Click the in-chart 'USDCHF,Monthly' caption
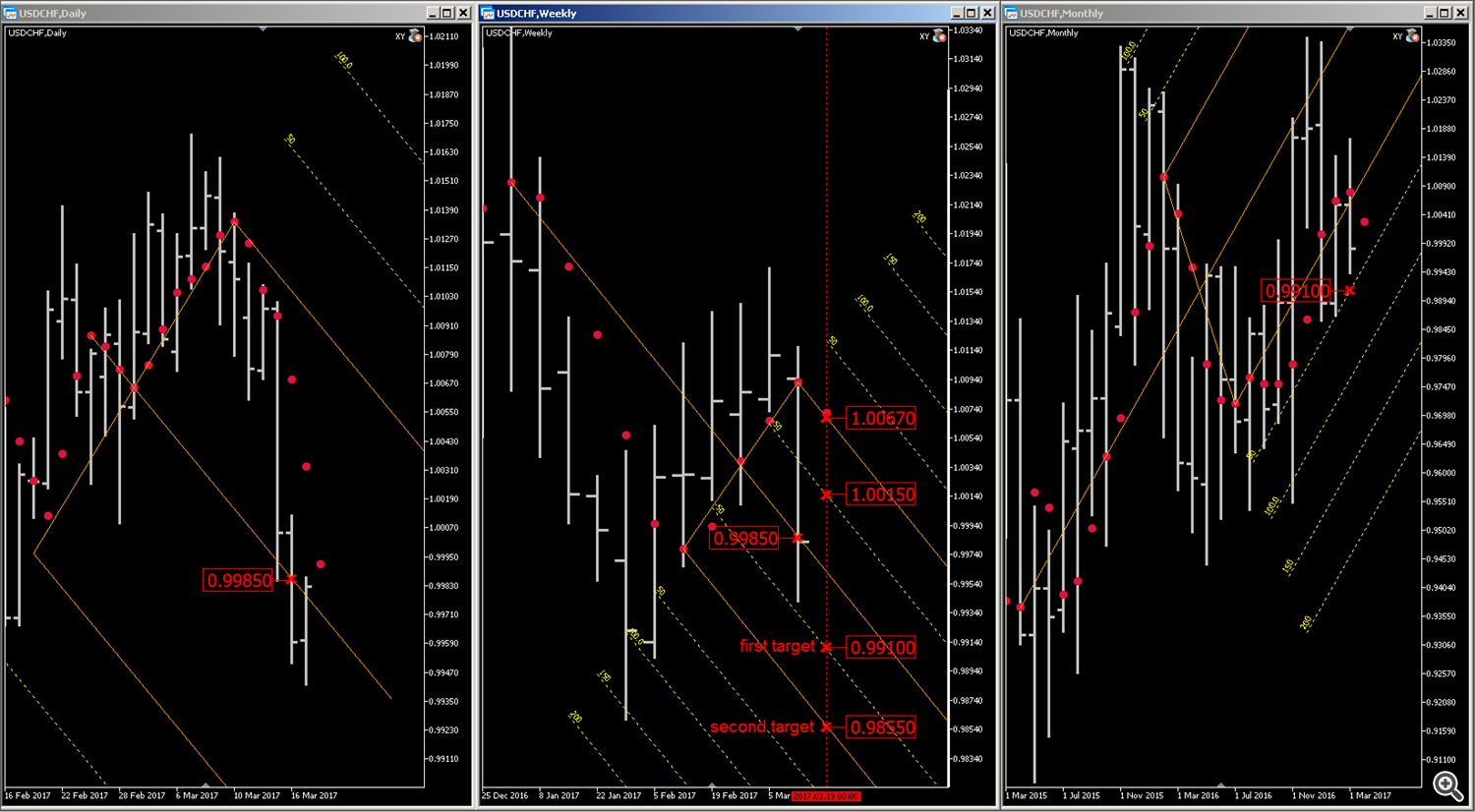 tap(1043, 32)
